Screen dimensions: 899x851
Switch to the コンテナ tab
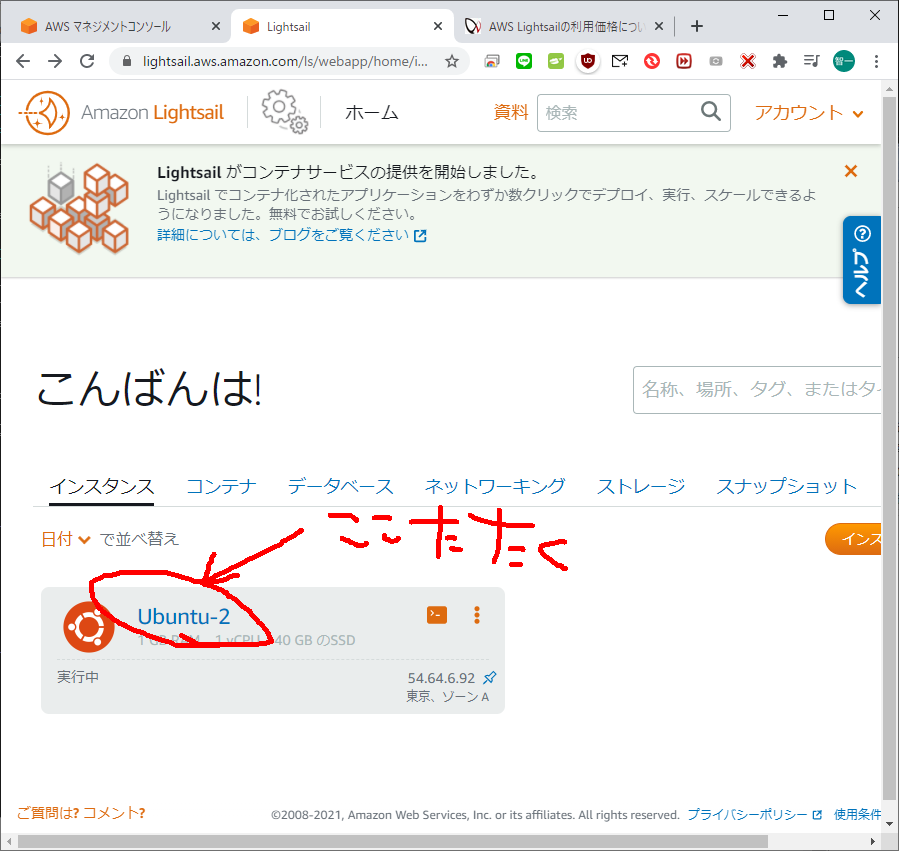221,487
